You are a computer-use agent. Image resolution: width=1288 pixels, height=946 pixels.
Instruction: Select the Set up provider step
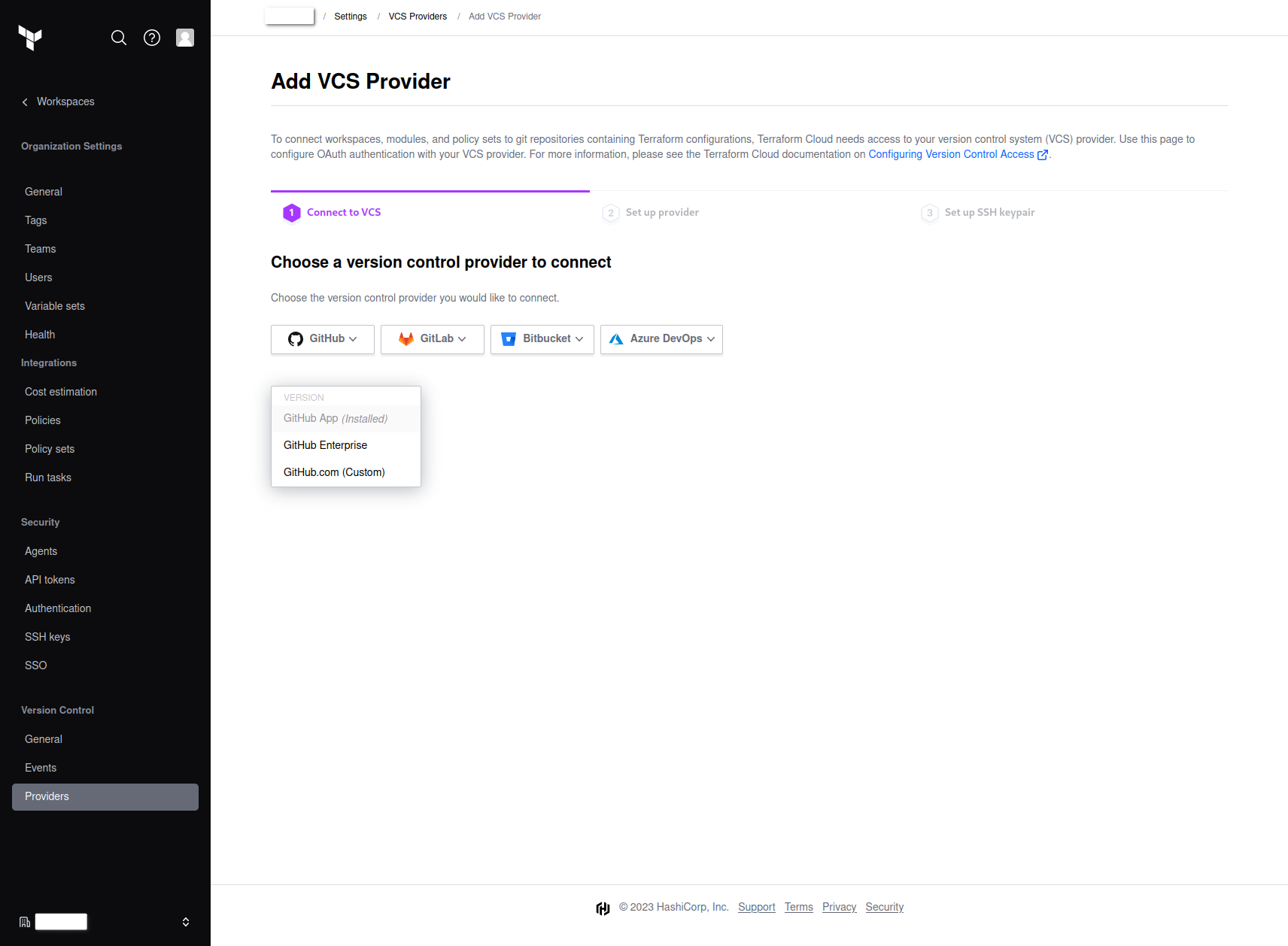click(662, 213)
